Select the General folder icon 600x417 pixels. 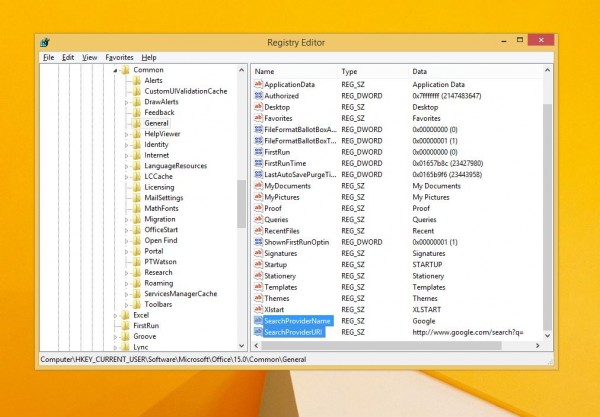(137, 123)
